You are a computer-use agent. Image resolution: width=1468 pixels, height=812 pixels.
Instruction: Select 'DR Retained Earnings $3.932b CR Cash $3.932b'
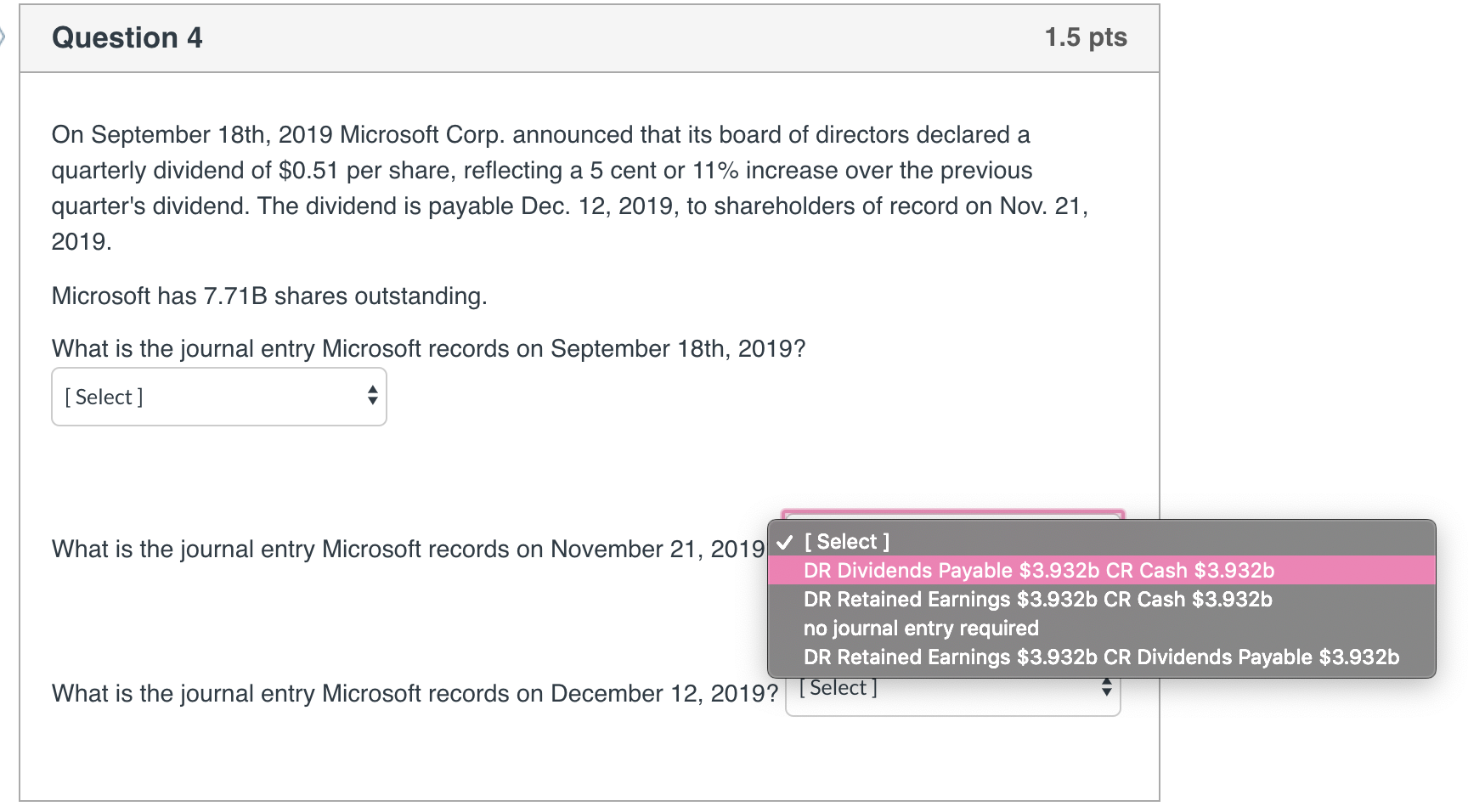tap(1036, 599)
